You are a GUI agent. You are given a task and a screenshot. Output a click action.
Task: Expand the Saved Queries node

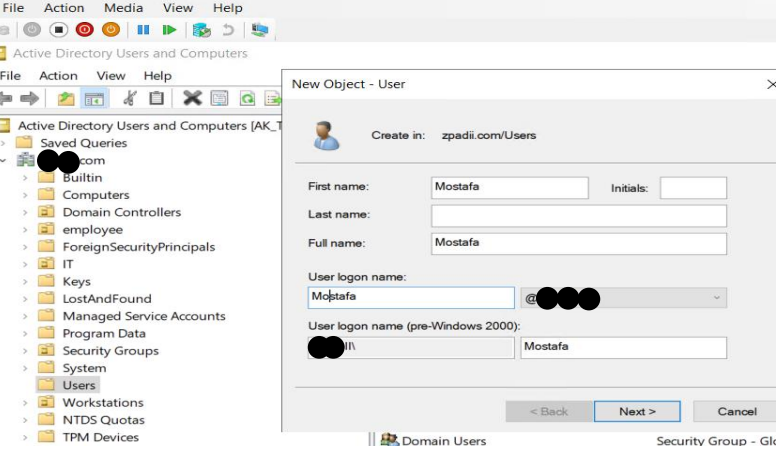point(4,143)
